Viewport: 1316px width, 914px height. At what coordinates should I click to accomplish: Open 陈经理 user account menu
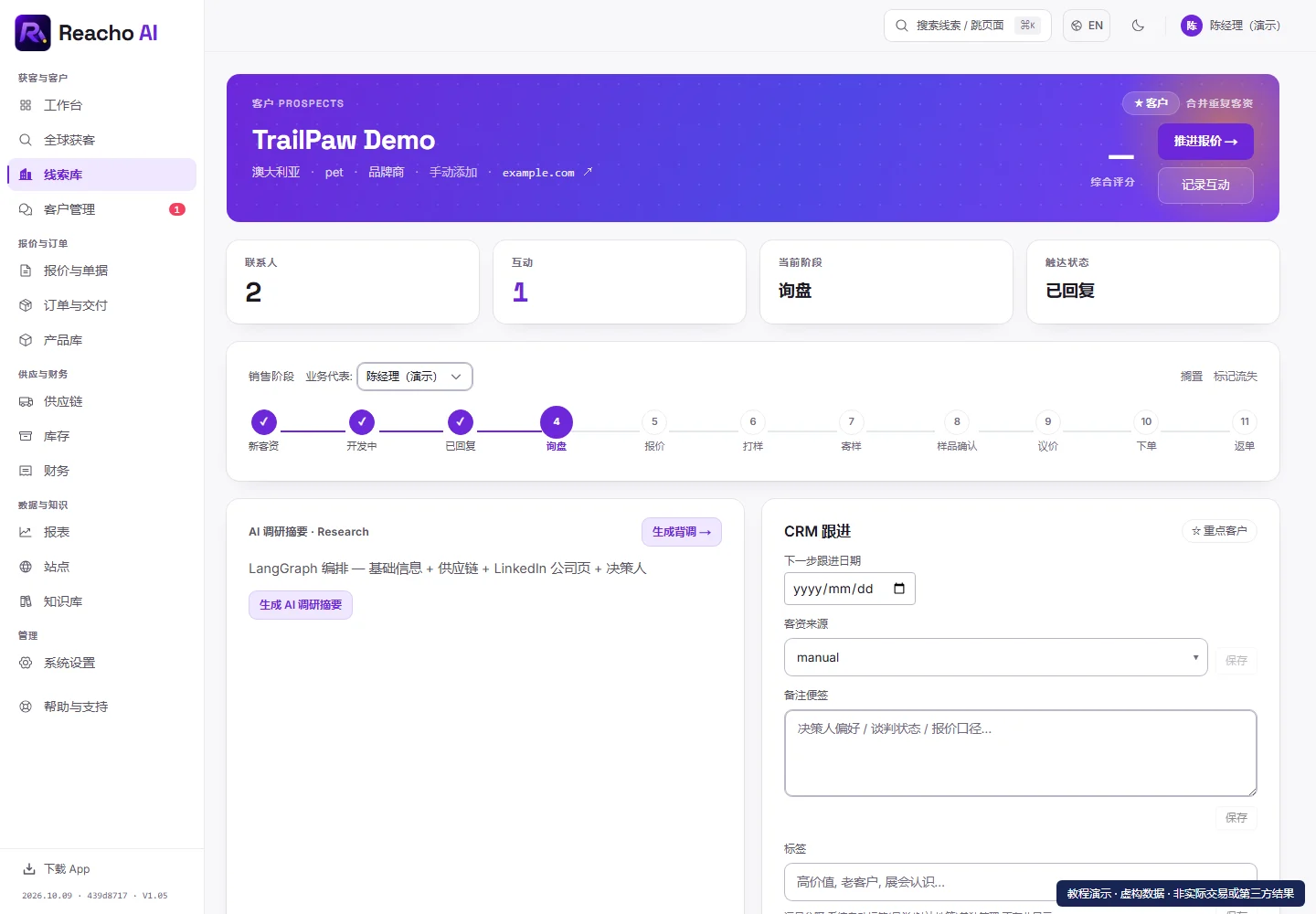(x=1231, y=26)
